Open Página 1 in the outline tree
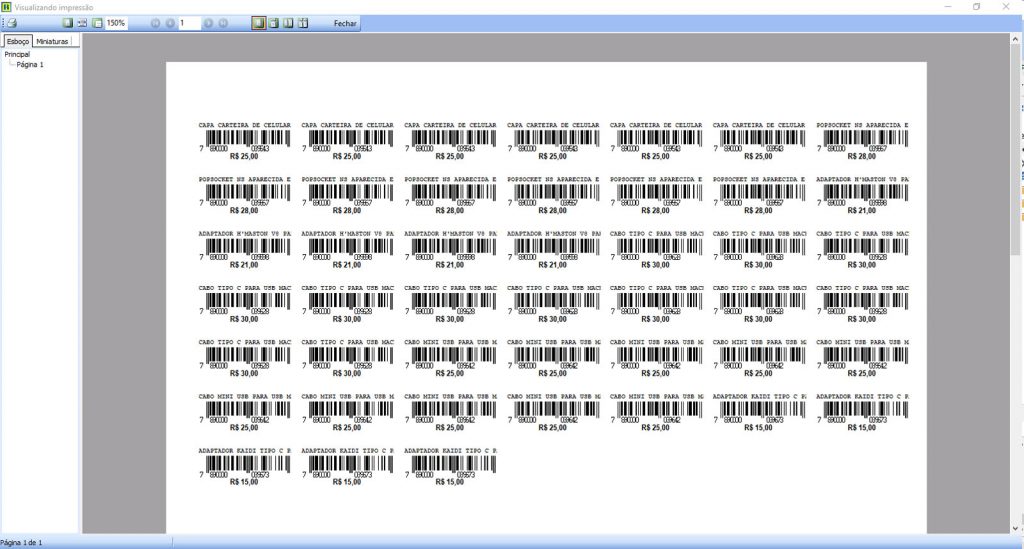The width and height of the screenshot is (1024, 549). coord(30,64)
